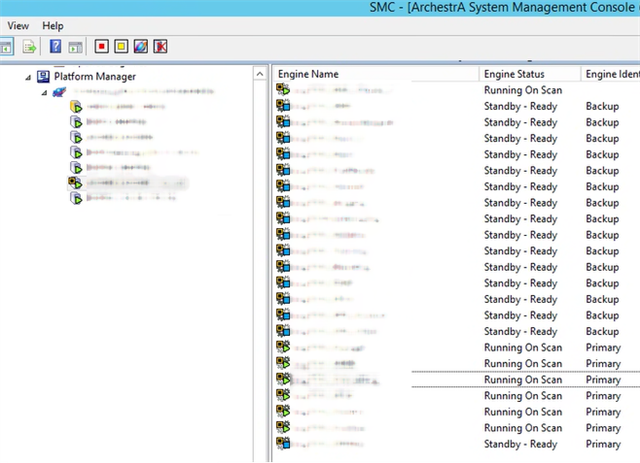Viewport: 640px width, 463px height.
Task: Click the galaxy icon under Platform Manager
Action: pos(59,92)
